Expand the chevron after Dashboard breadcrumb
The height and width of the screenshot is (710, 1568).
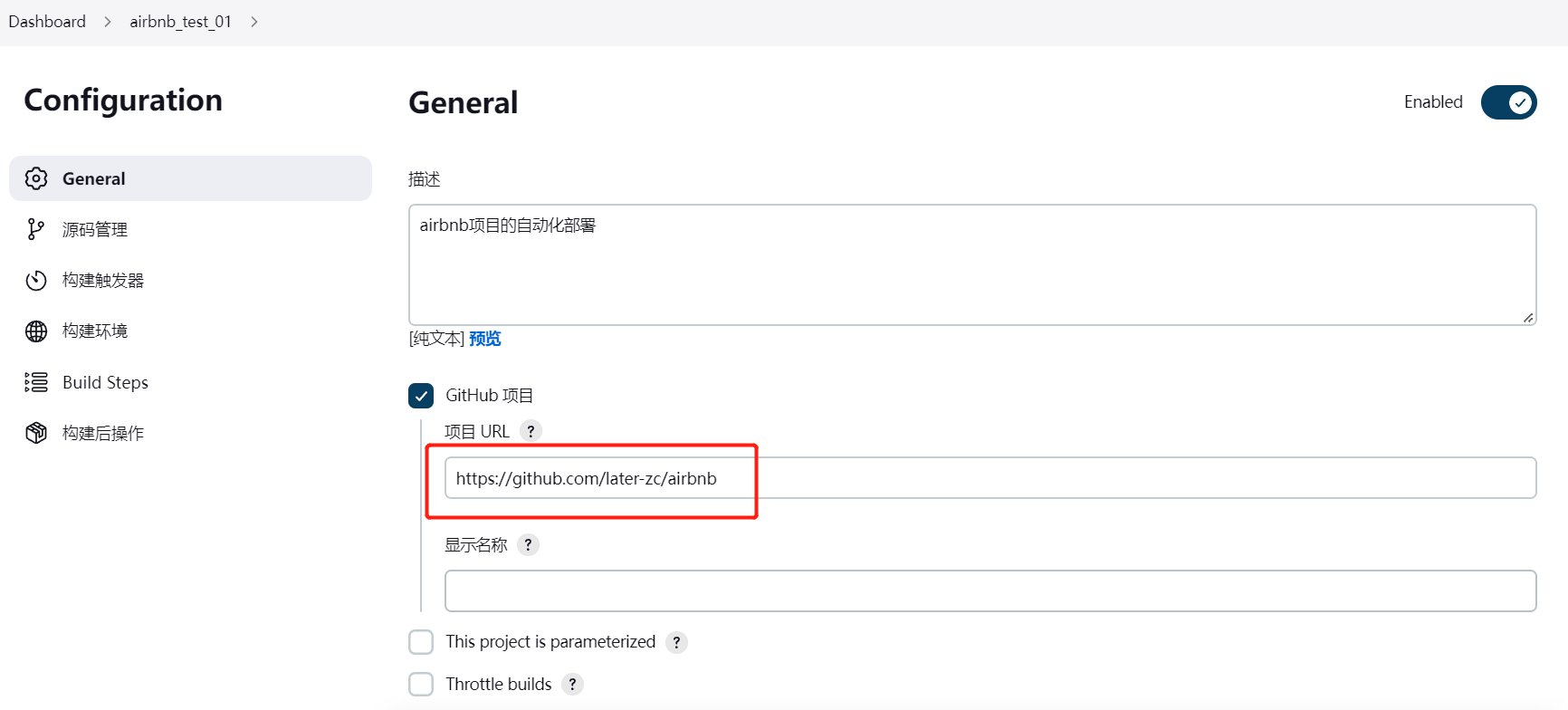pos(108,22)
